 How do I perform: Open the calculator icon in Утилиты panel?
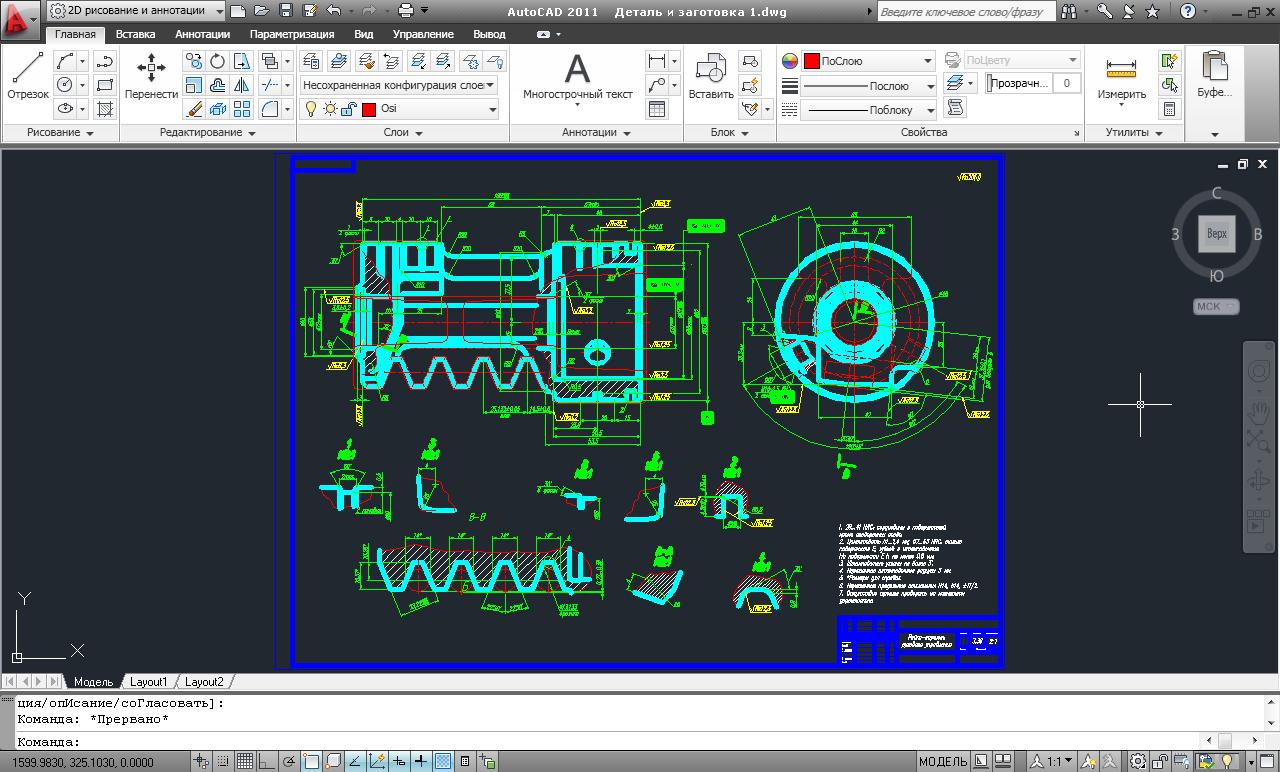1169,109
